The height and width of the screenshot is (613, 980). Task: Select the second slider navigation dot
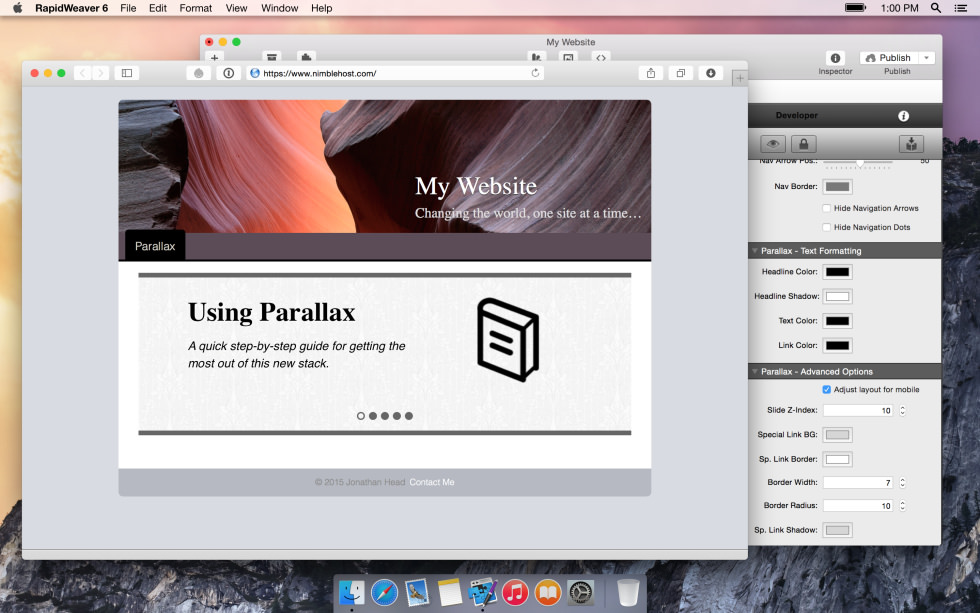pos(372,416)
